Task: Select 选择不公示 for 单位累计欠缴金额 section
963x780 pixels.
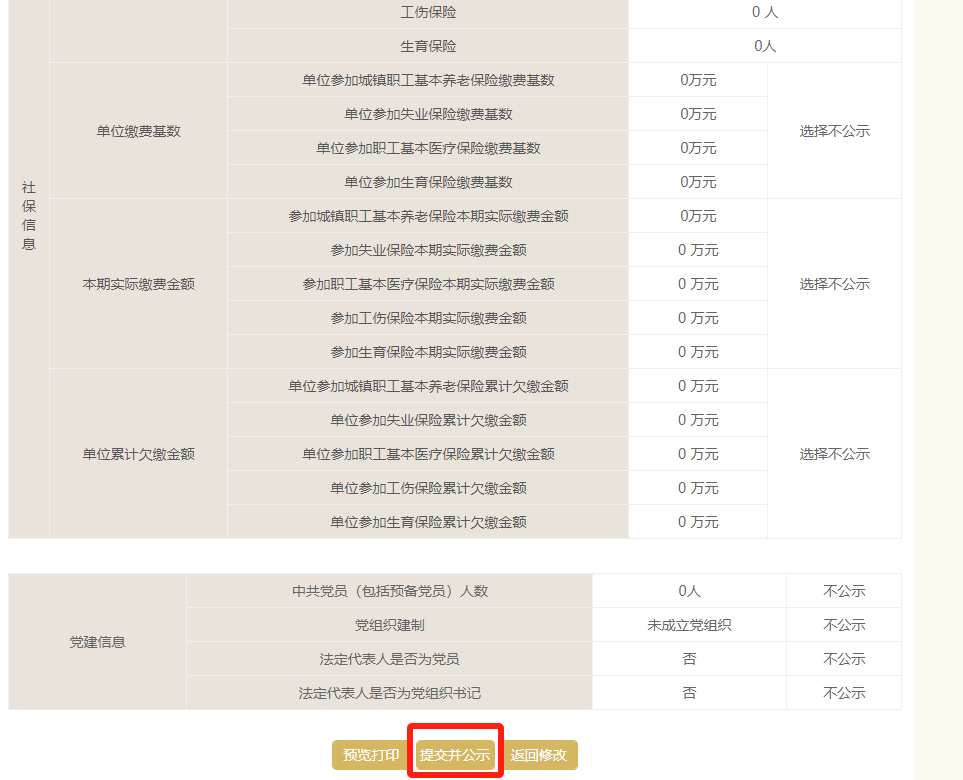Action: (835, 453)
